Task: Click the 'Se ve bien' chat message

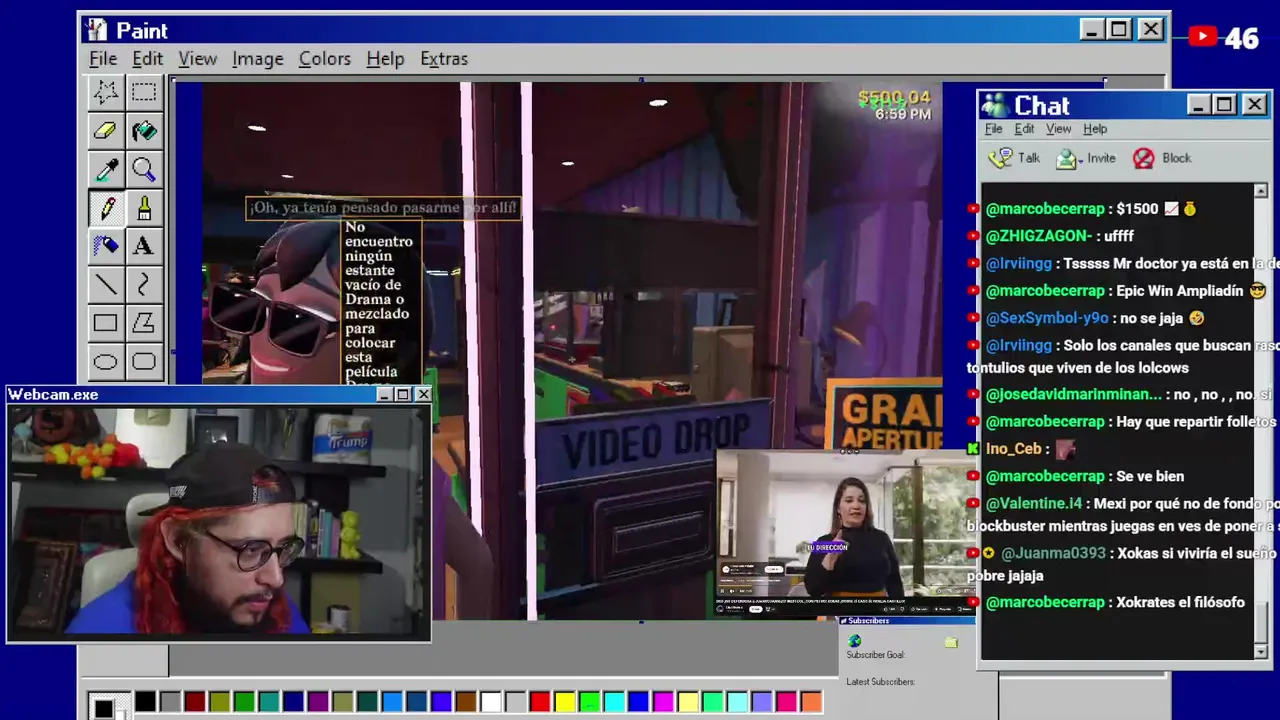Action: pos(1150,476)
